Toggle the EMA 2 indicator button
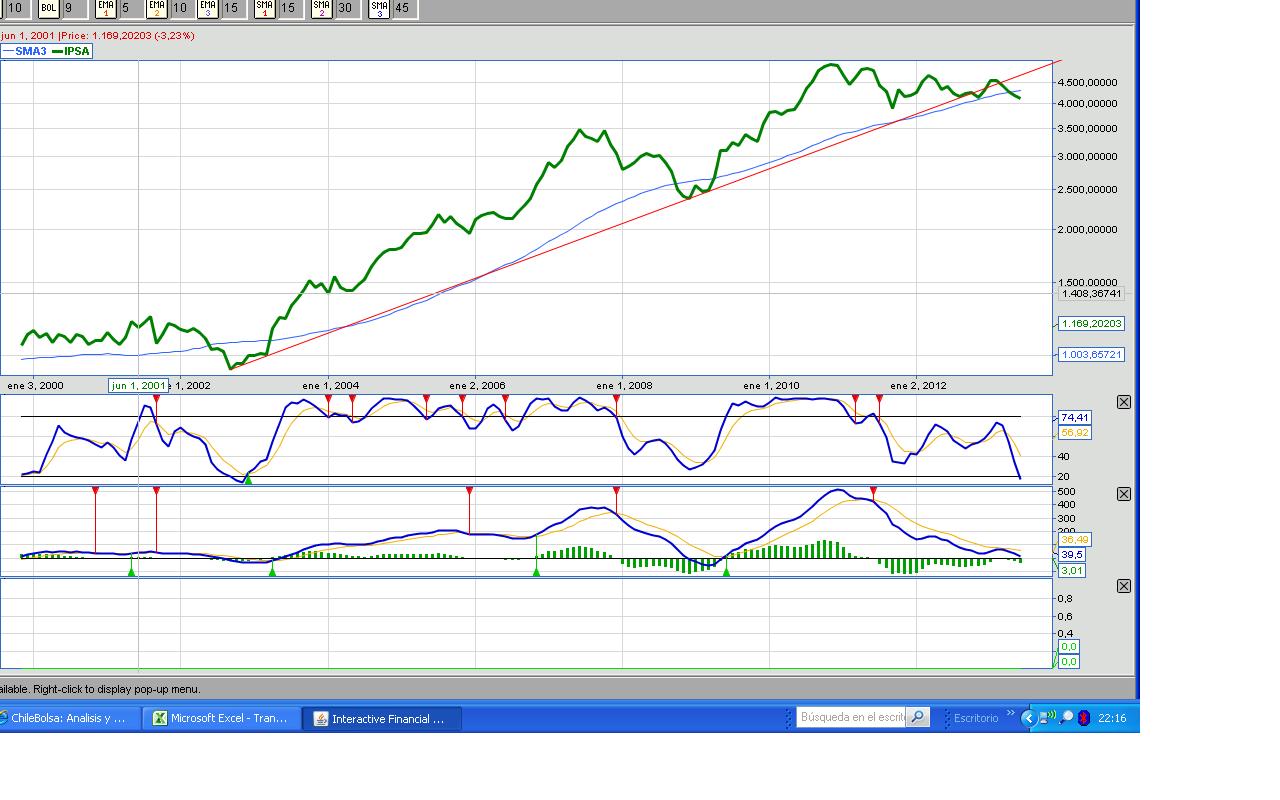Image resolution: width=1280 pixels, height=800 pixels. 156,8
